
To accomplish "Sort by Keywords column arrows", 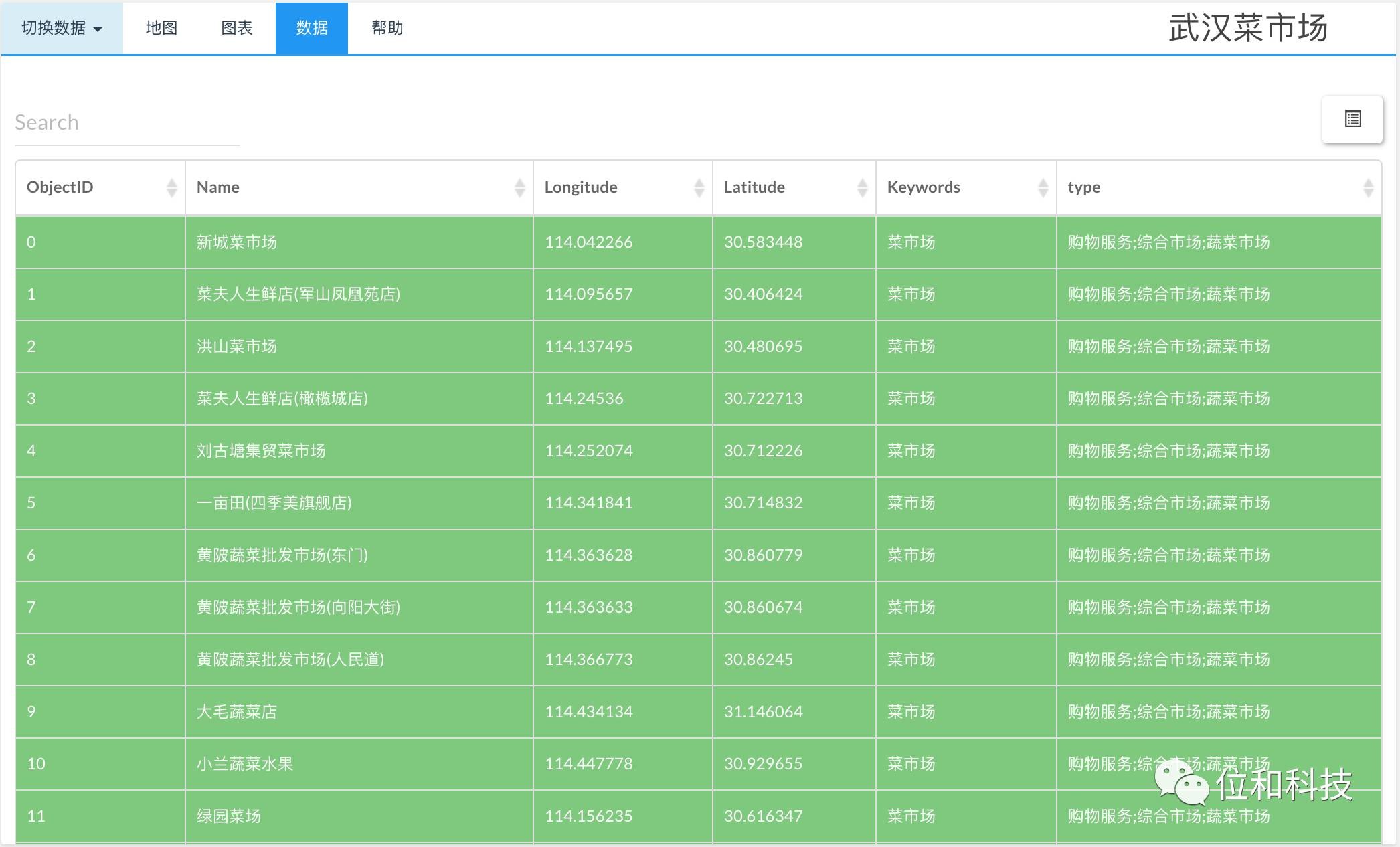I will [x=1043, y=188].
